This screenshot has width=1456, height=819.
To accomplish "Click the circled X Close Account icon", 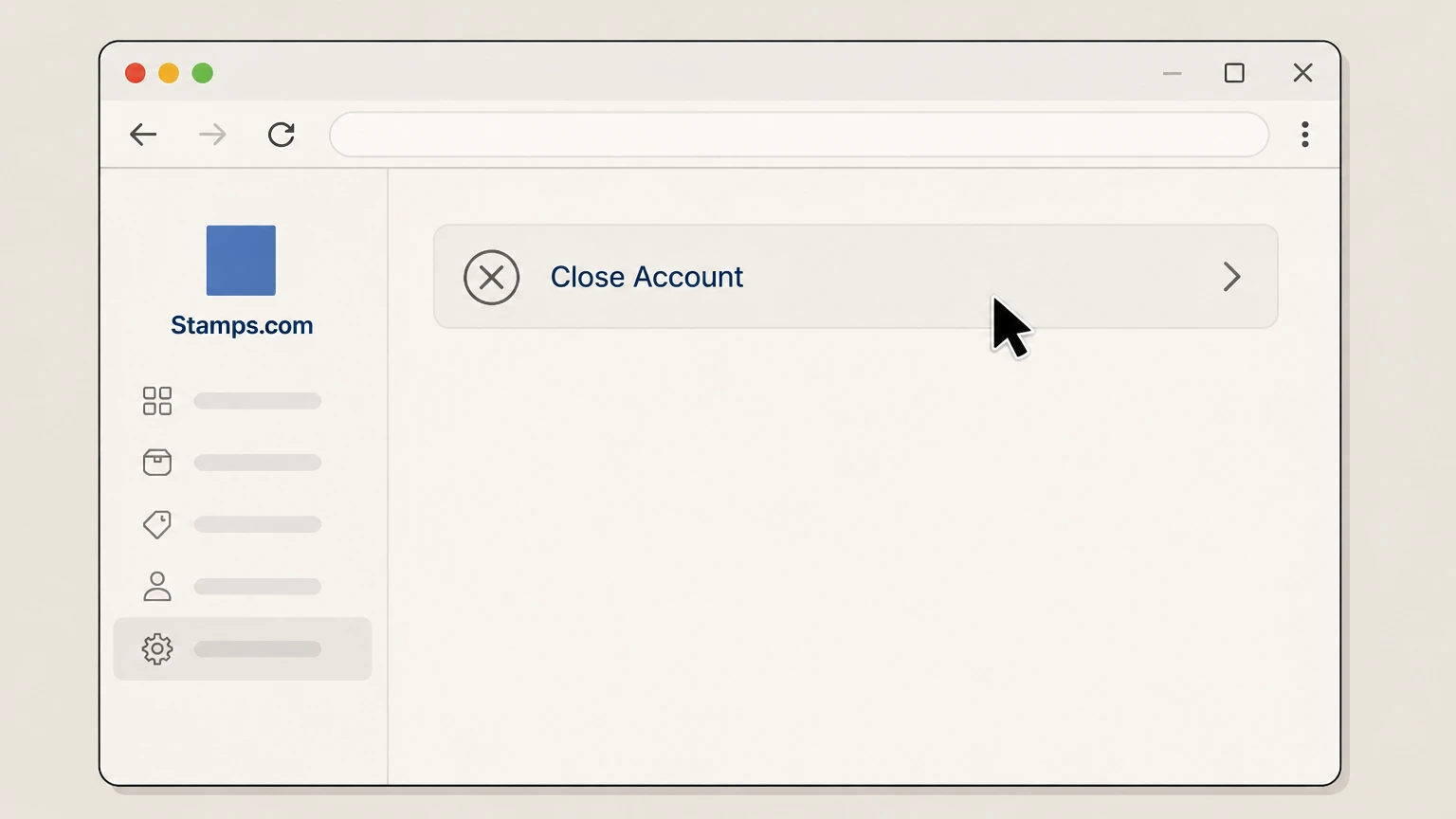I will [491, 277].
